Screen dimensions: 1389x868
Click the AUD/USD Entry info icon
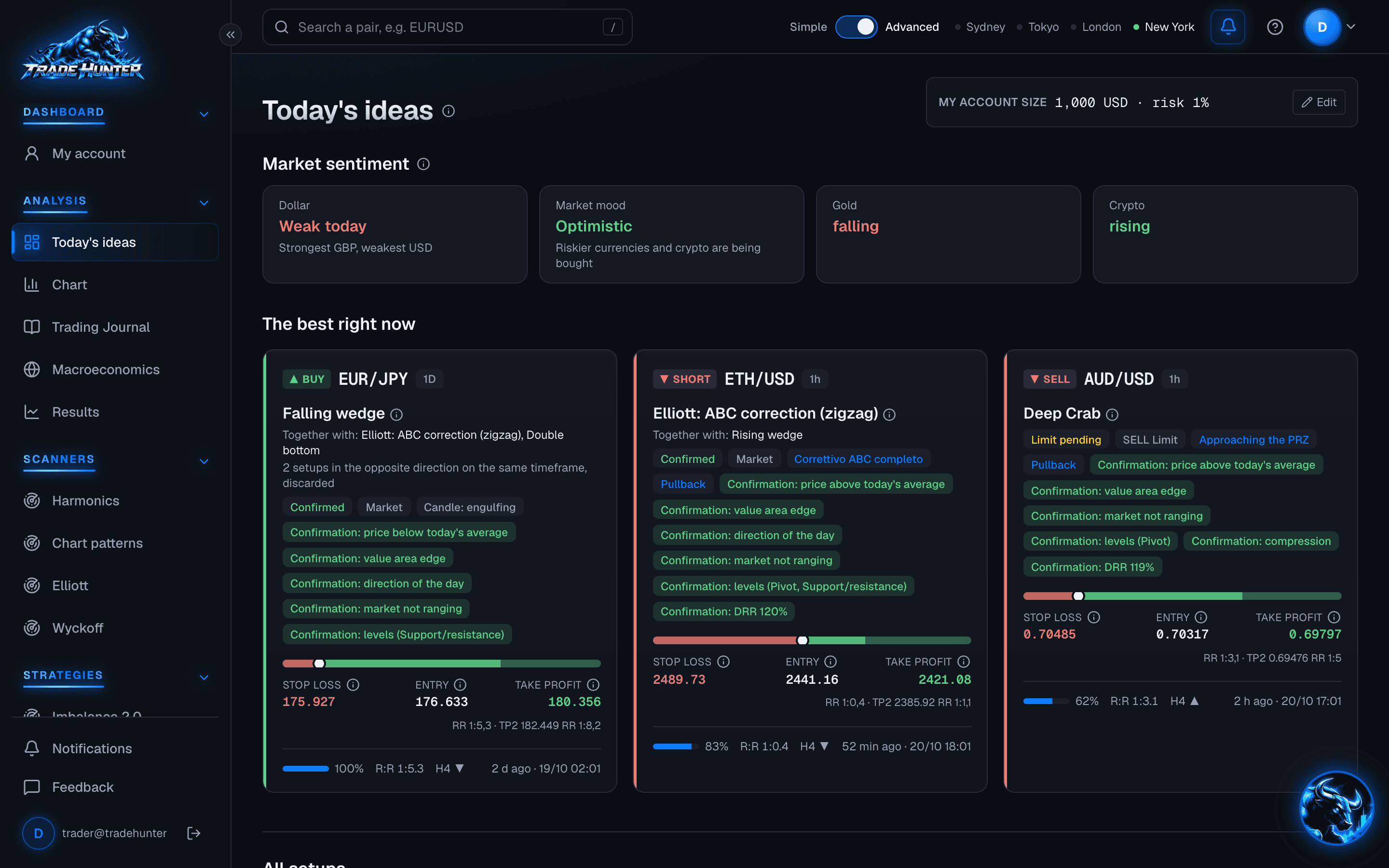[1201, 617]
